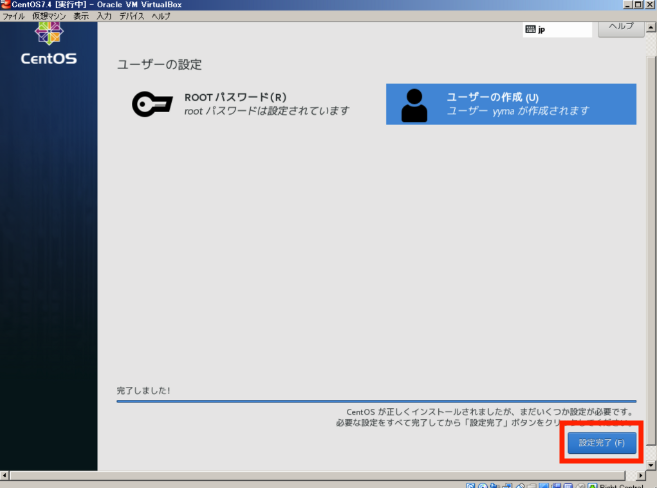Screen dimensions: 657x489
Task: Click the installation progress bar
Action: pos(376,401)
